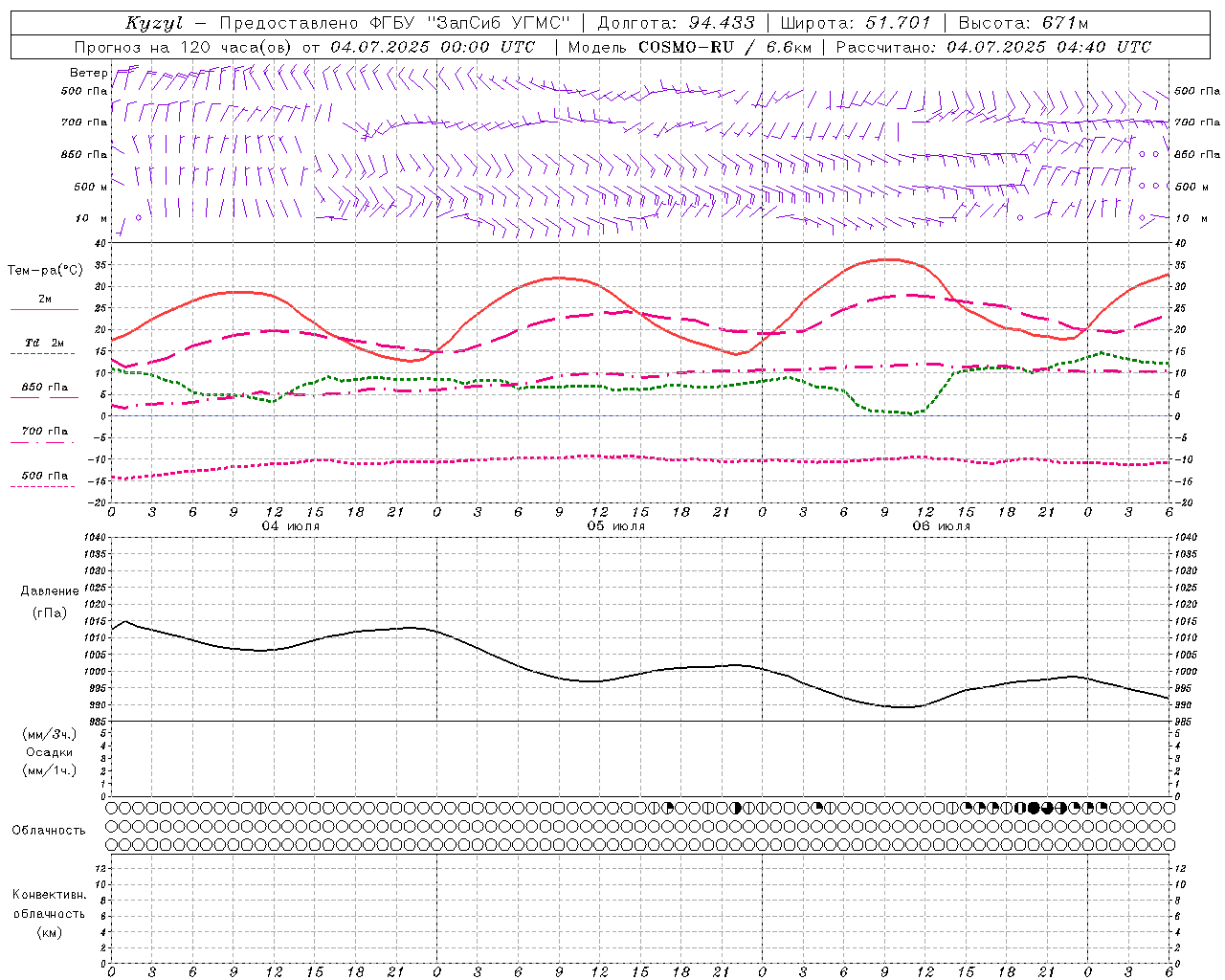Screen dimensions: 1225x980
Task: Click the 985 value on the right pressure axis
Action: (x=1183, y=722)
